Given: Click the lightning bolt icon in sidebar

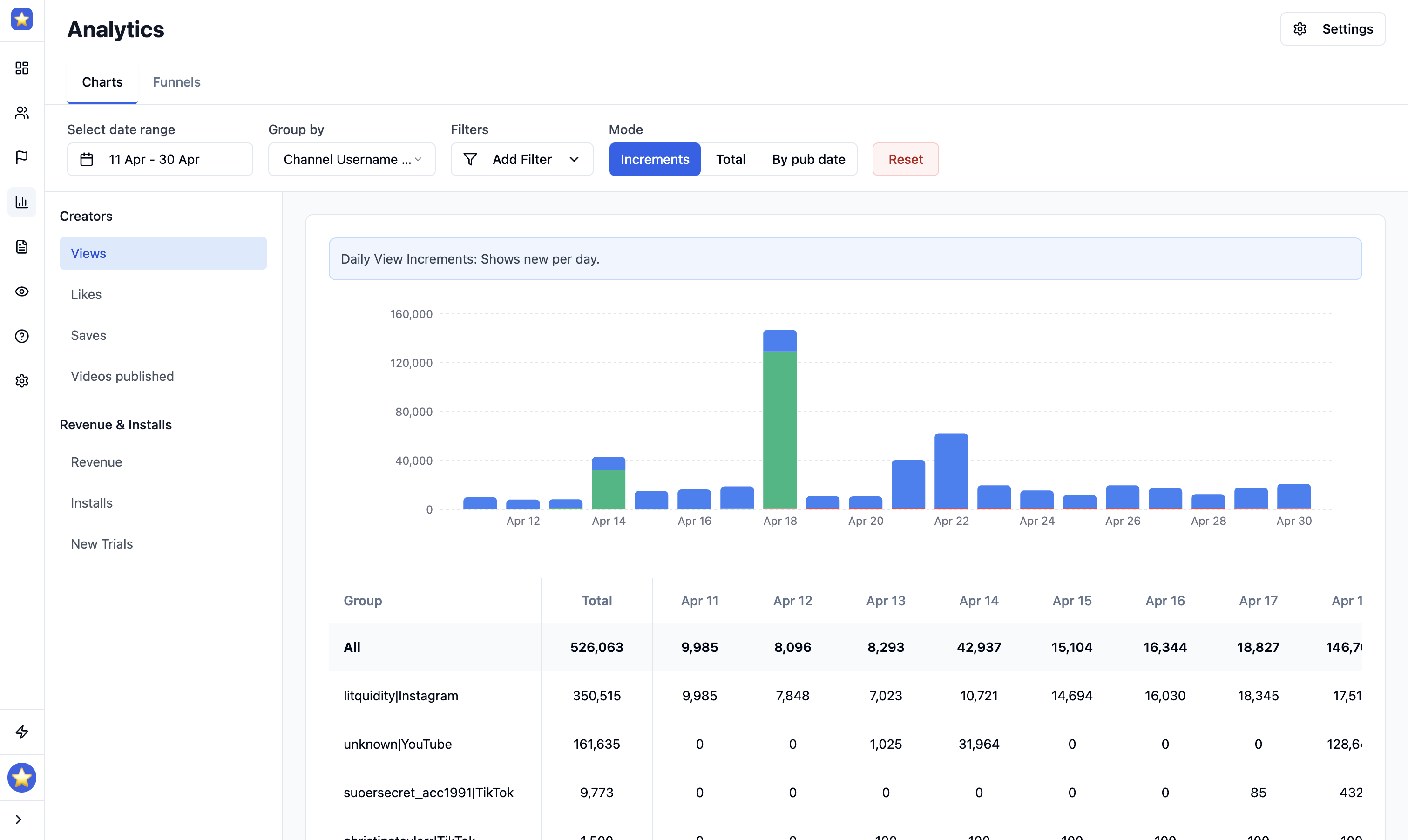Looking at the screenshot, I should click(21, 732).
